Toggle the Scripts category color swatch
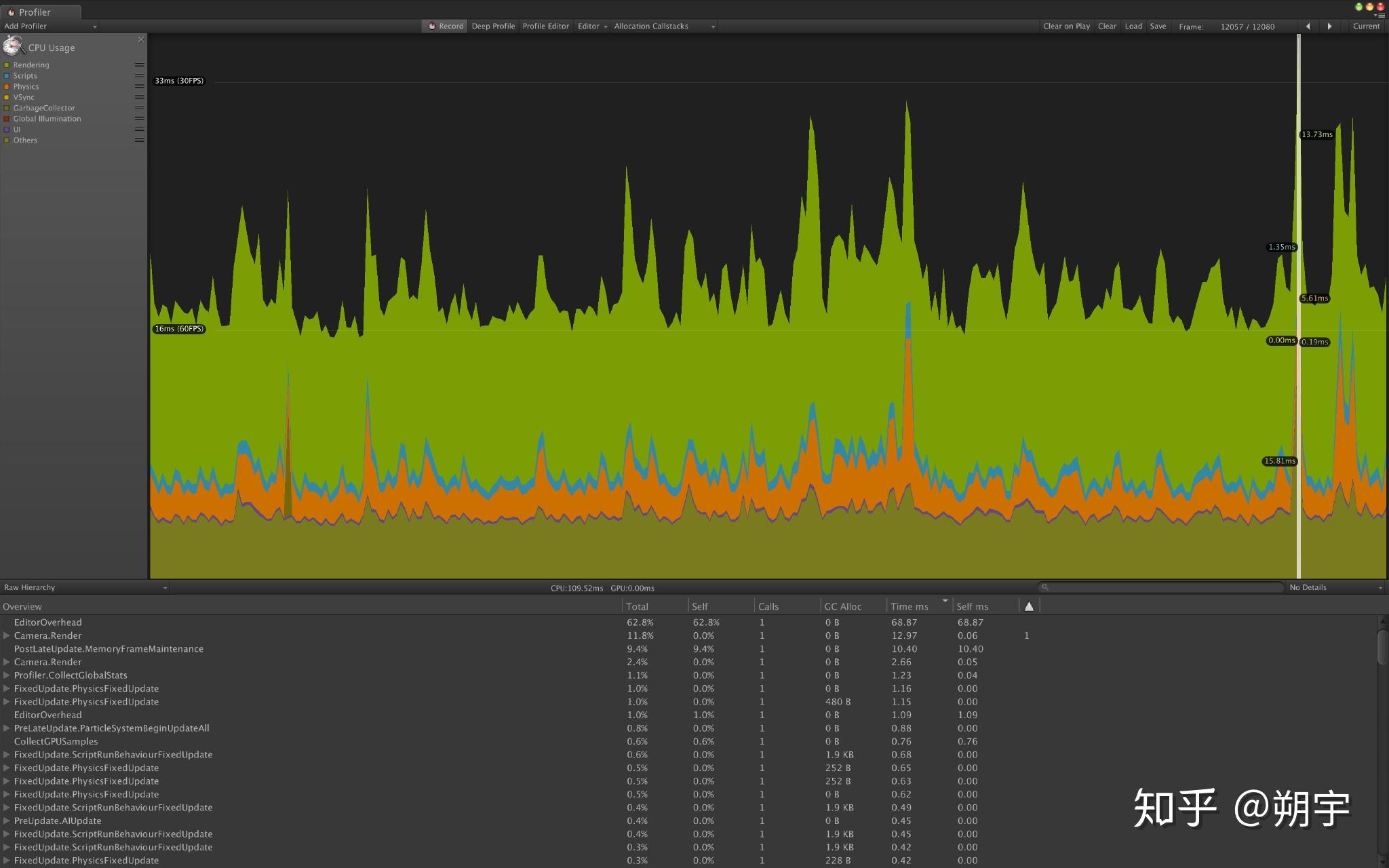This screenshot has width=1389, height=868. pyautogui.click(x=7, y=76)
